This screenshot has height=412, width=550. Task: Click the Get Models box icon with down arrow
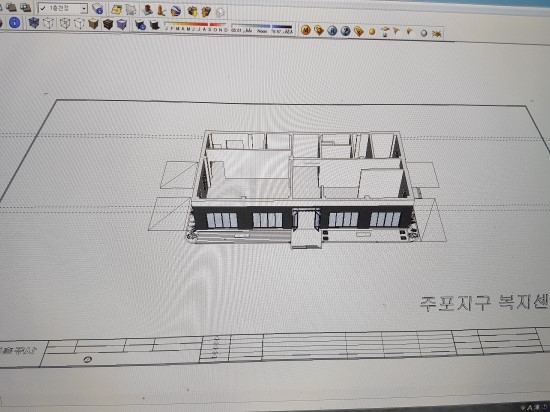click(192, 12)
